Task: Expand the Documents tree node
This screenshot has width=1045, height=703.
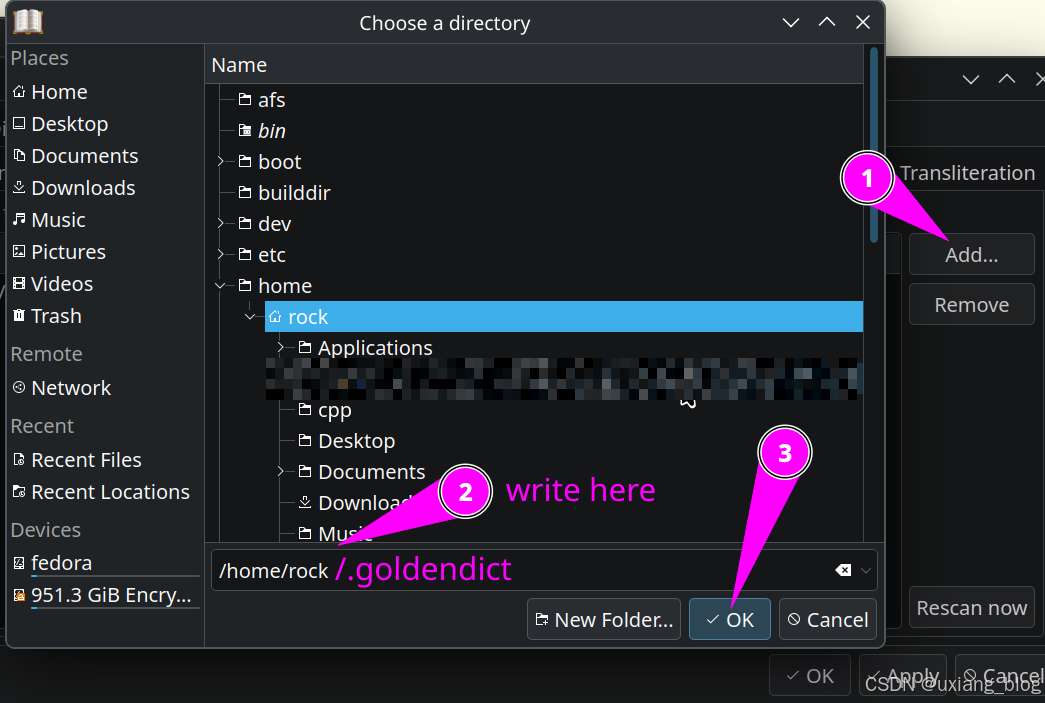Action: [x=281, y=471]
